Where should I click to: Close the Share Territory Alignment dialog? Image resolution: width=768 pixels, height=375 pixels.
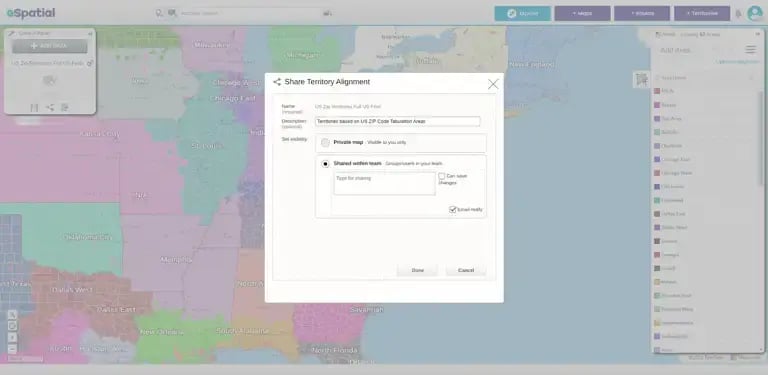coord(493,84)
